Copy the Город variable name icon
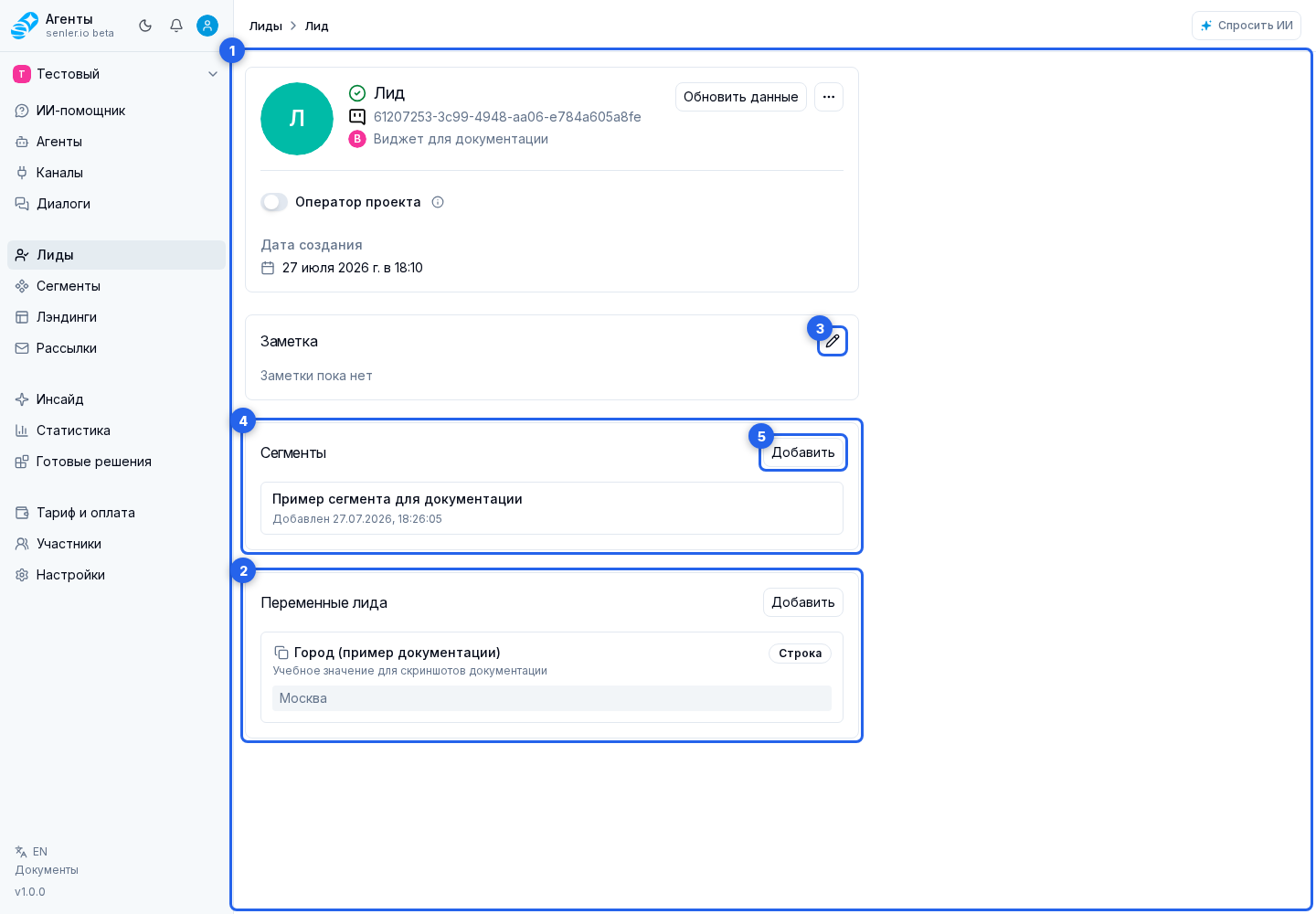1316x914 pixels. [x=281, y=653]
